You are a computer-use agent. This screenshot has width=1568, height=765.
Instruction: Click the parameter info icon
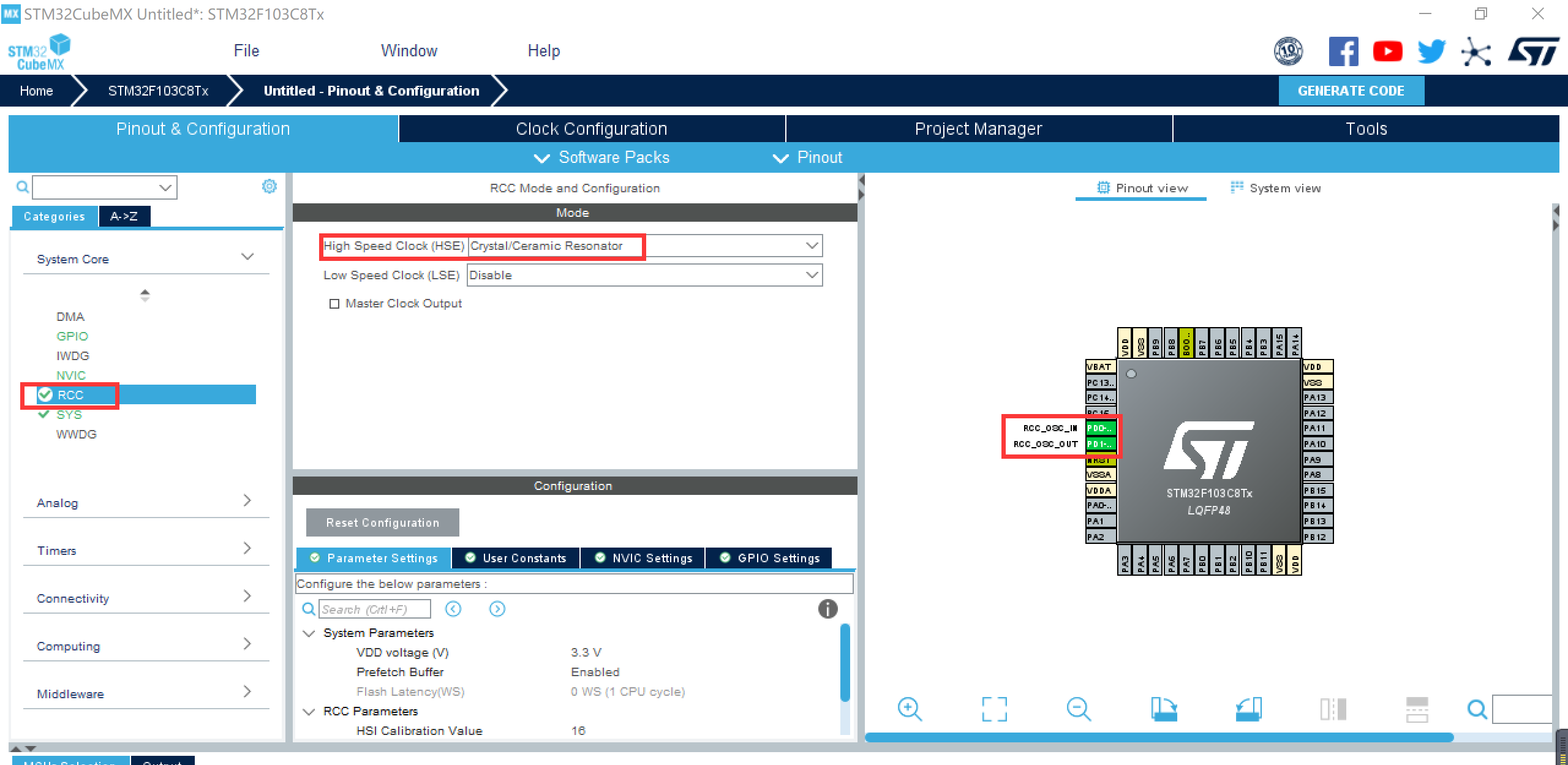[827, 609]
